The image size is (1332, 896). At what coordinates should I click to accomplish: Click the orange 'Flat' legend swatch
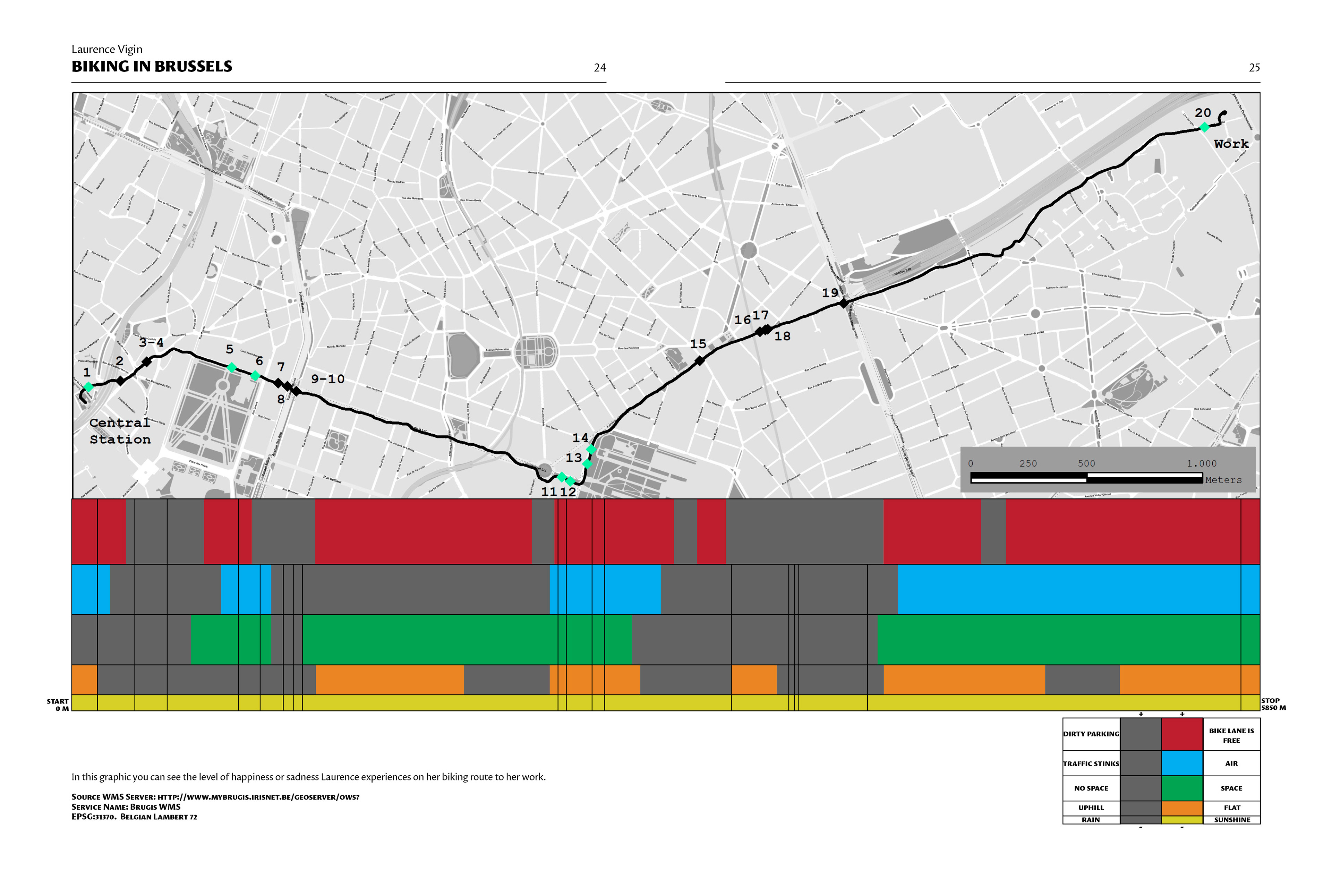click(1182, 808)
